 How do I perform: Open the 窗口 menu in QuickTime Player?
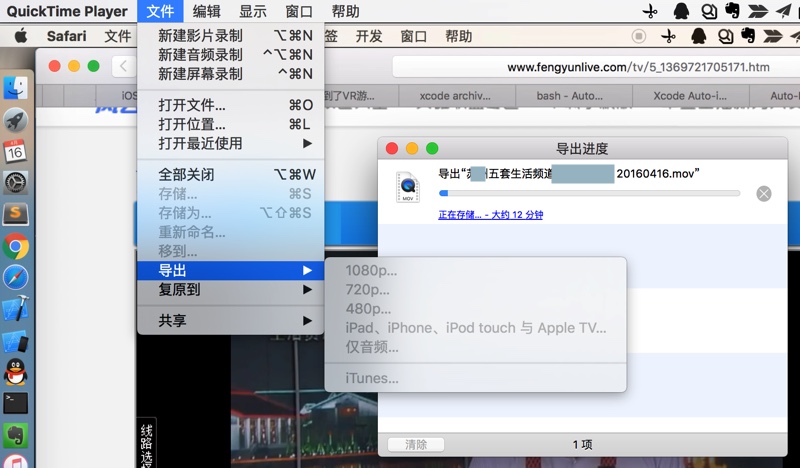click(299, 11)
